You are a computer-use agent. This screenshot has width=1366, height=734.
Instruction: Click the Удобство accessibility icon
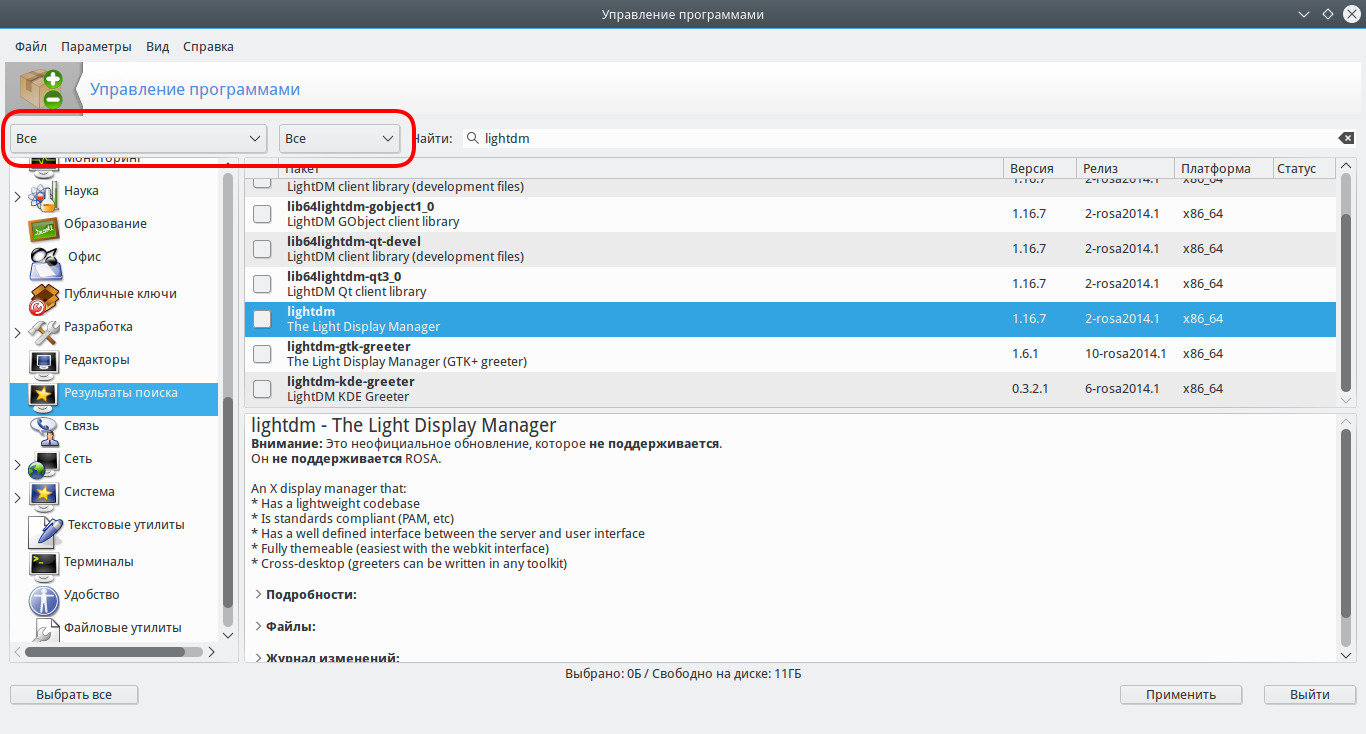(44, 599)
